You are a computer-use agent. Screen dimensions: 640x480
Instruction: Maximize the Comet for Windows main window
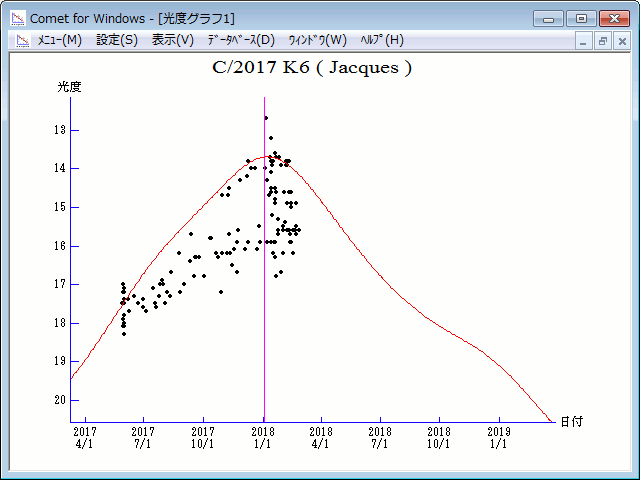coord(580,18)
